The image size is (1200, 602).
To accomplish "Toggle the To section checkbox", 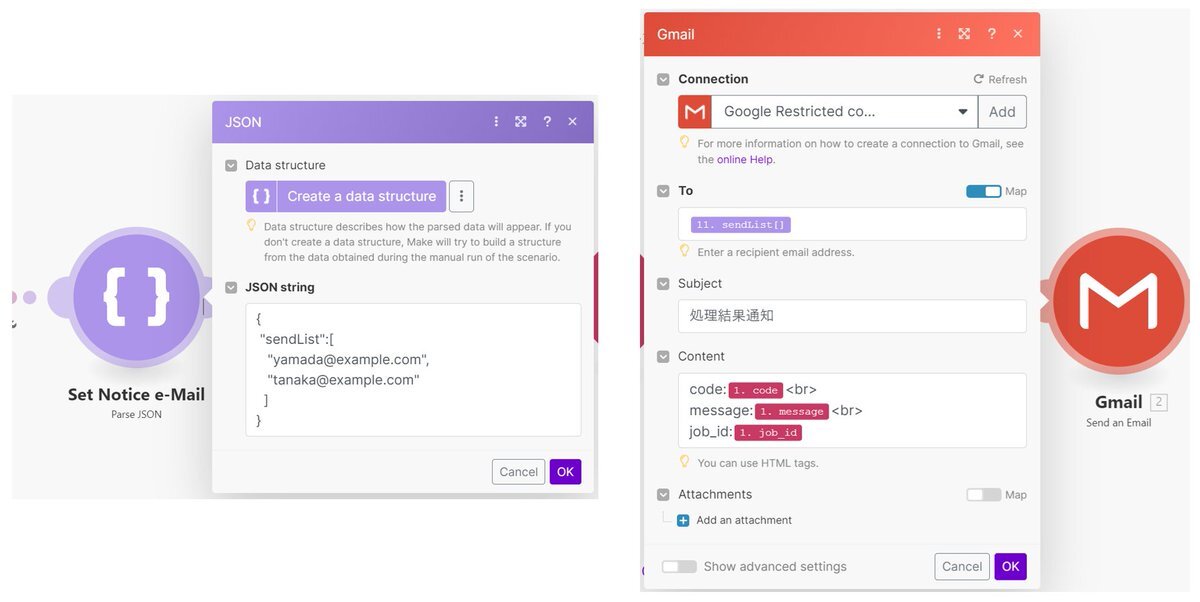I will [663, 191].
